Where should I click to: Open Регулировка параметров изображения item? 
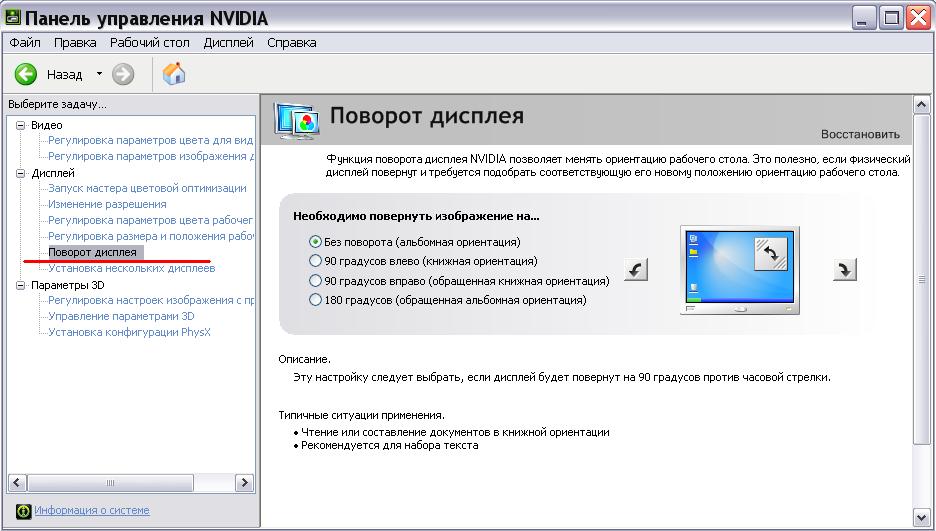click(x=150, y=156)
